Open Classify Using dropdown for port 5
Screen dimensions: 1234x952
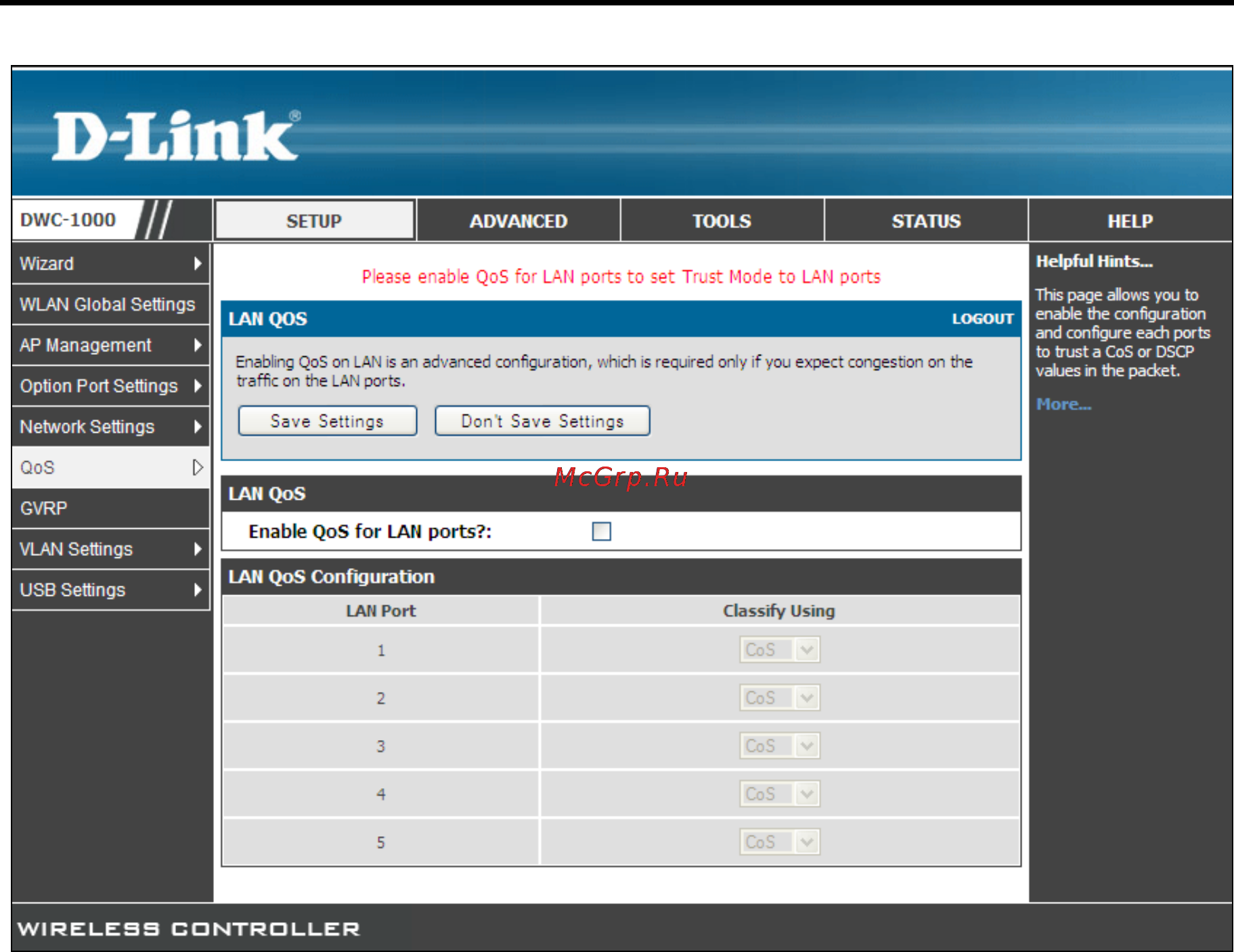[x=779, y=842]
